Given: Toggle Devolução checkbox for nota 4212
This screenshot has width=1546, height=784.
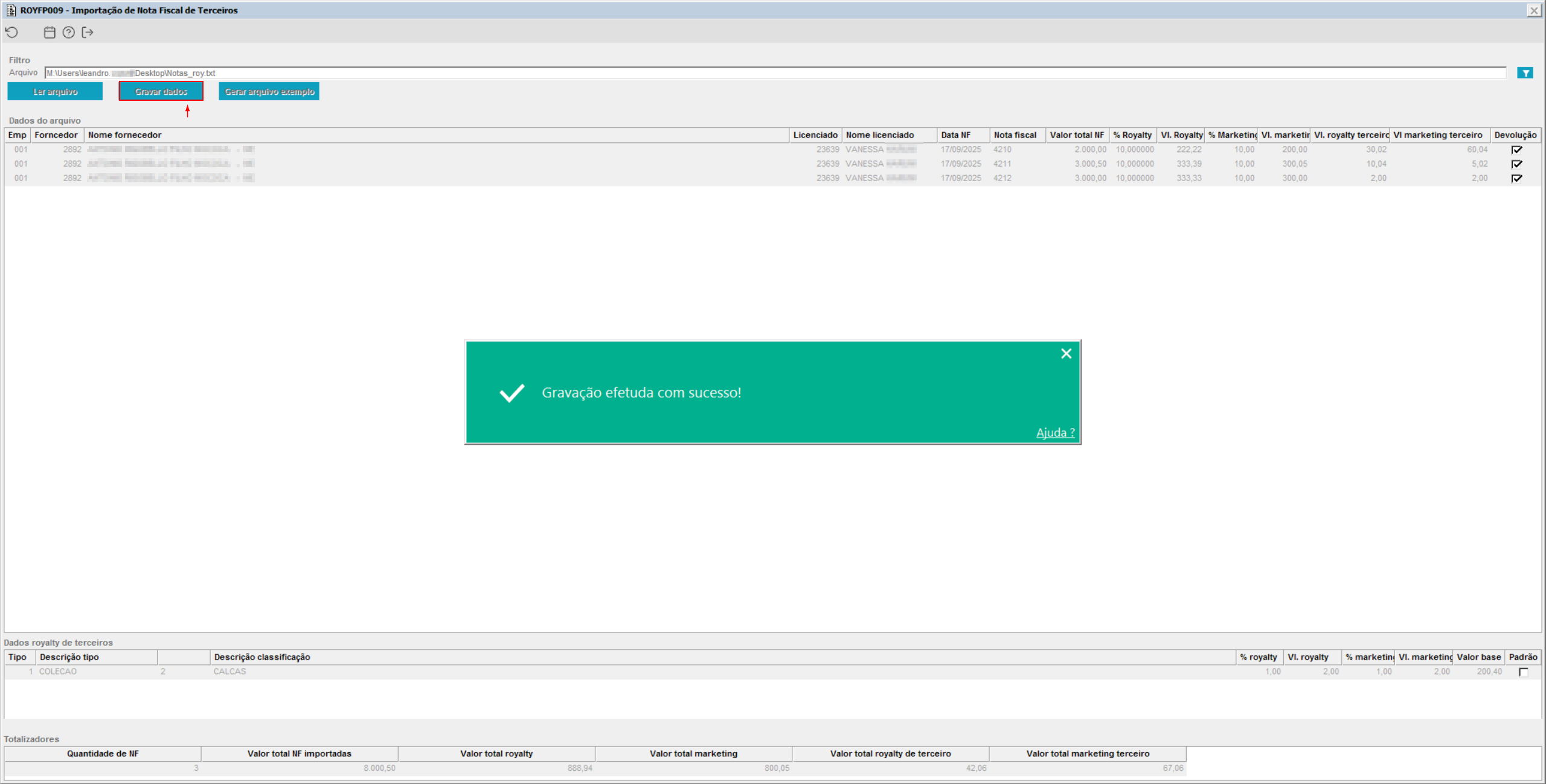Looking at the screenshot, I should [1516, 179].
